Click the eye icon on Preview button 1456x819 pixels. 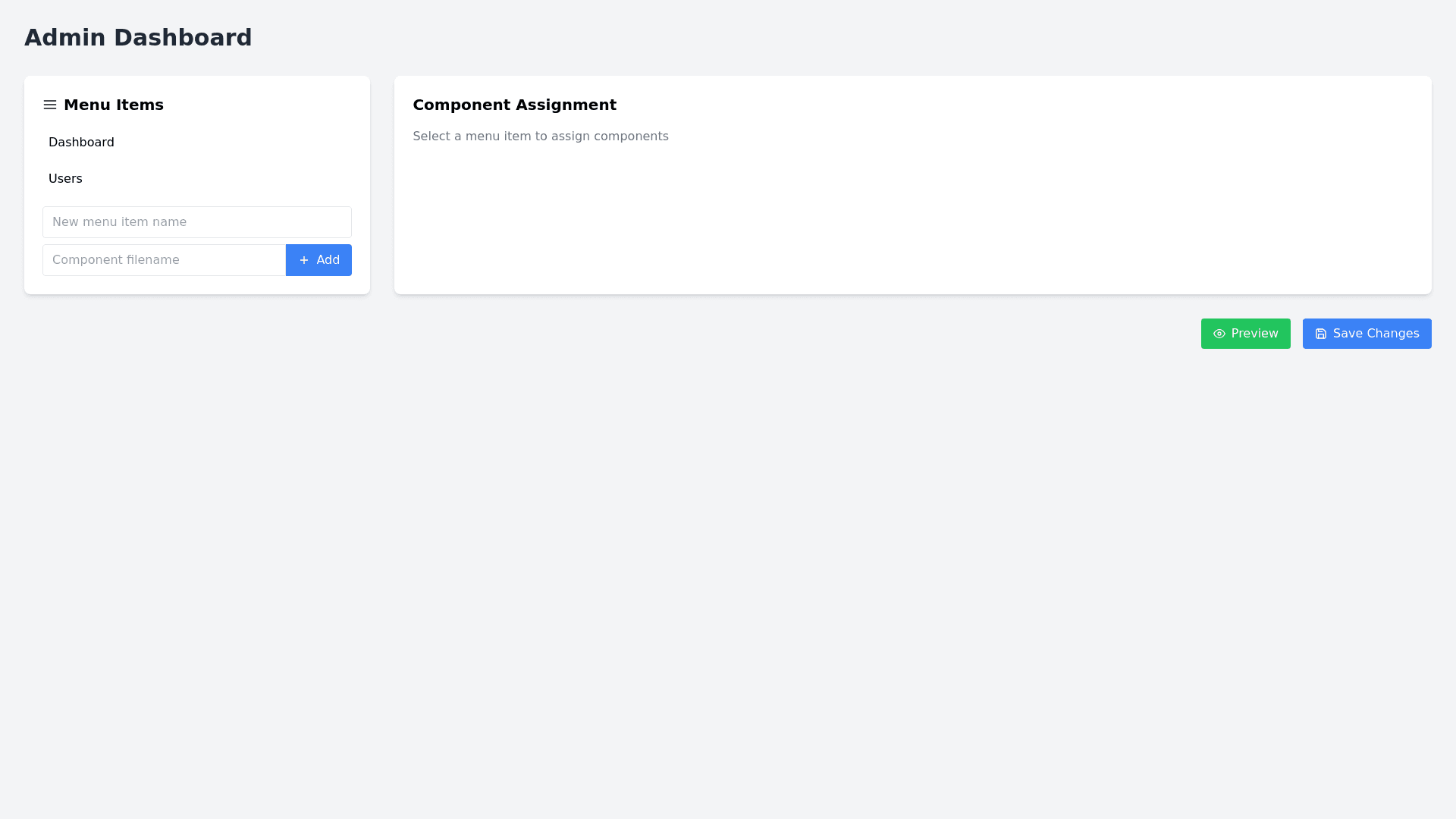point(1219,334)
